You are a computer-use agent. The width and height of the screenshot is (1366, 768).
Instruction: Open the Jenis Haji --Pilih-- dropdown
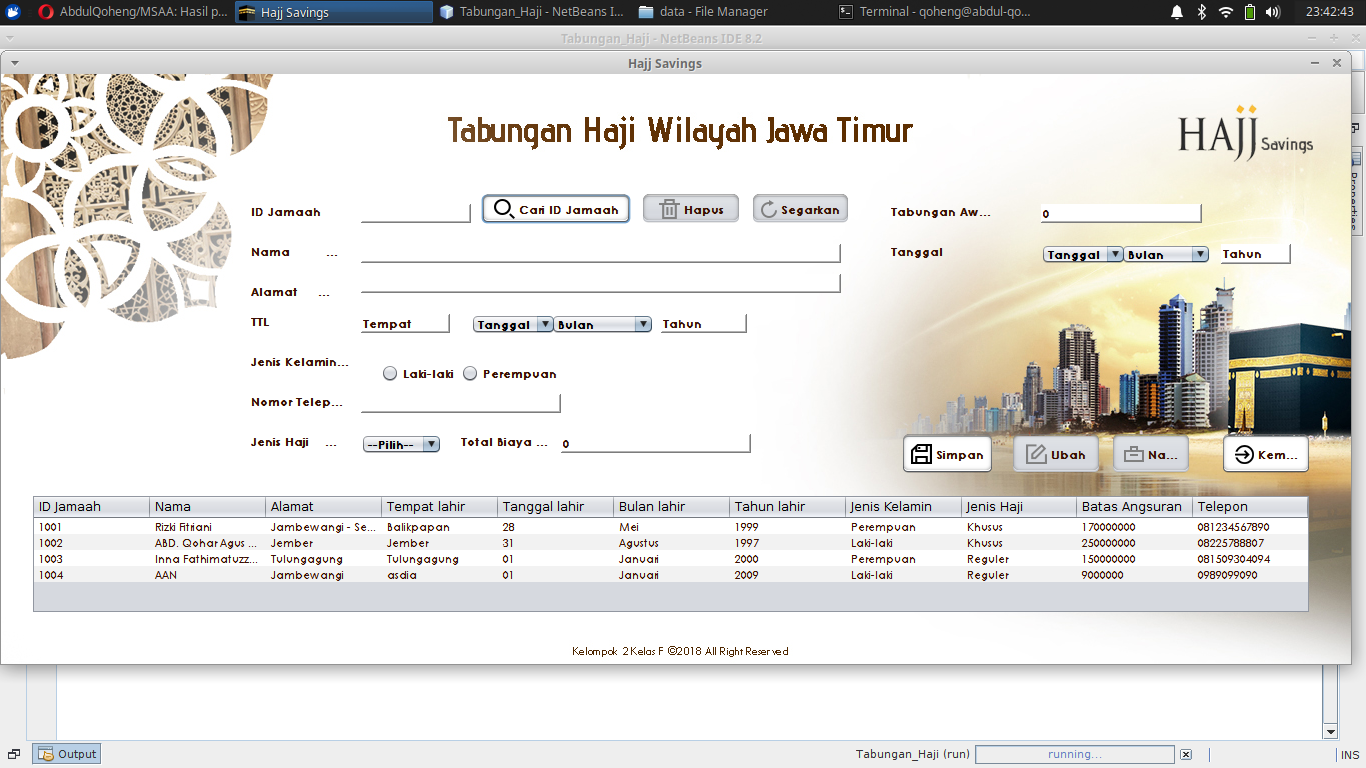click(x=401, y=444)
